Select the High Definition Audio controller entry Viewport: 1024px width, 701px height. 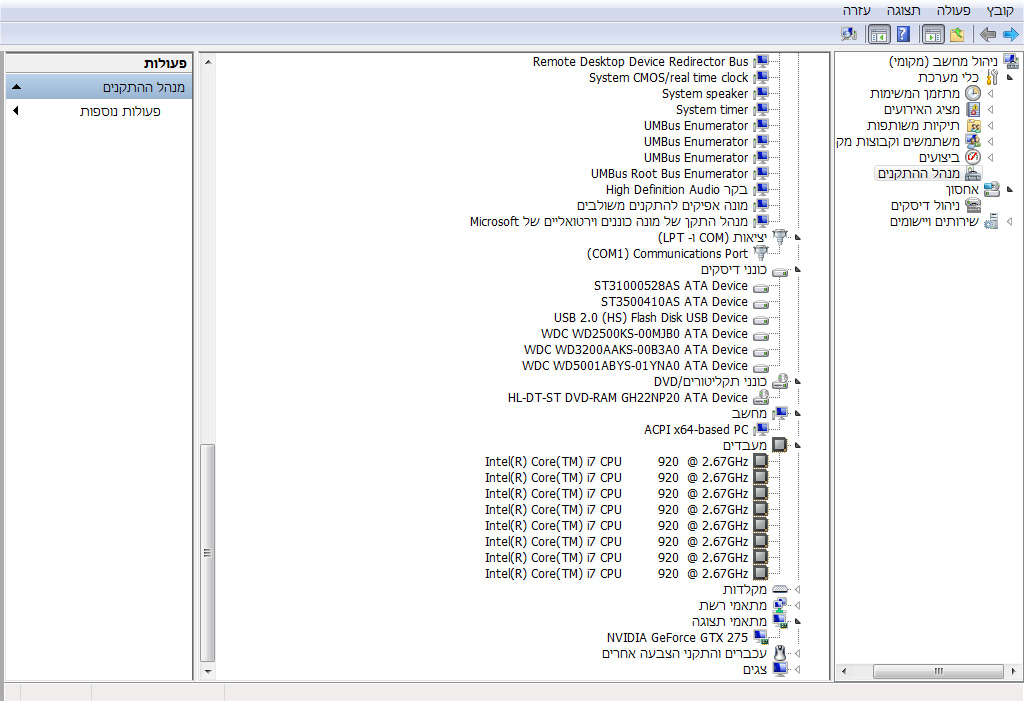click(x=677, y=189)
